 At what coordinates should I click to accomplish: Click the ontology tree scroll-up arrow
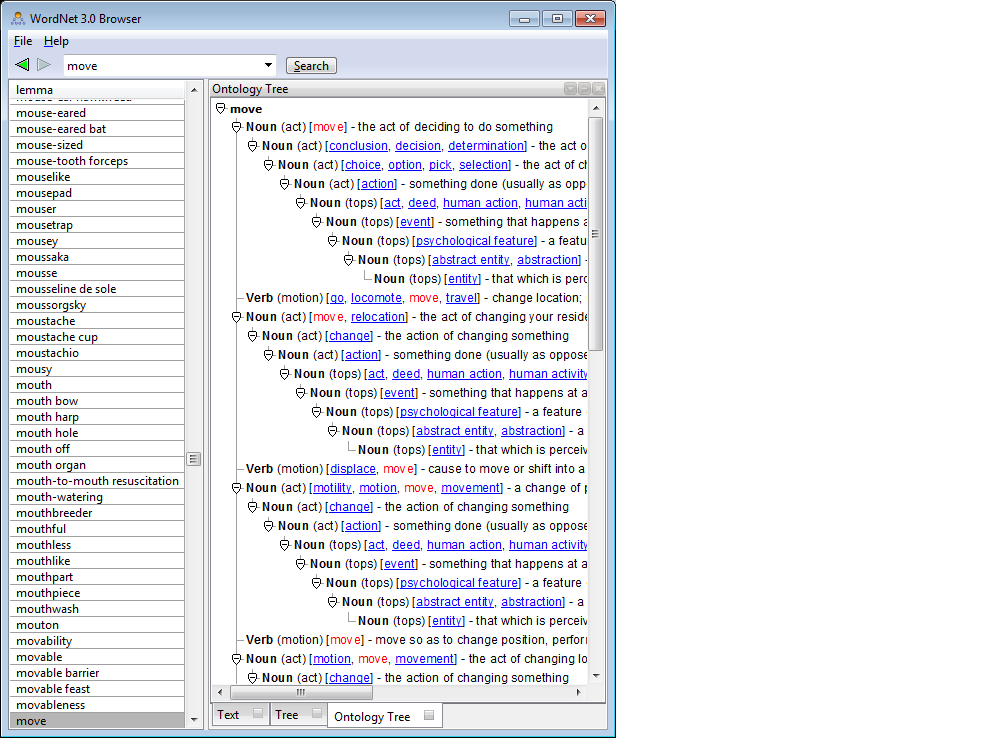point(596,108)
